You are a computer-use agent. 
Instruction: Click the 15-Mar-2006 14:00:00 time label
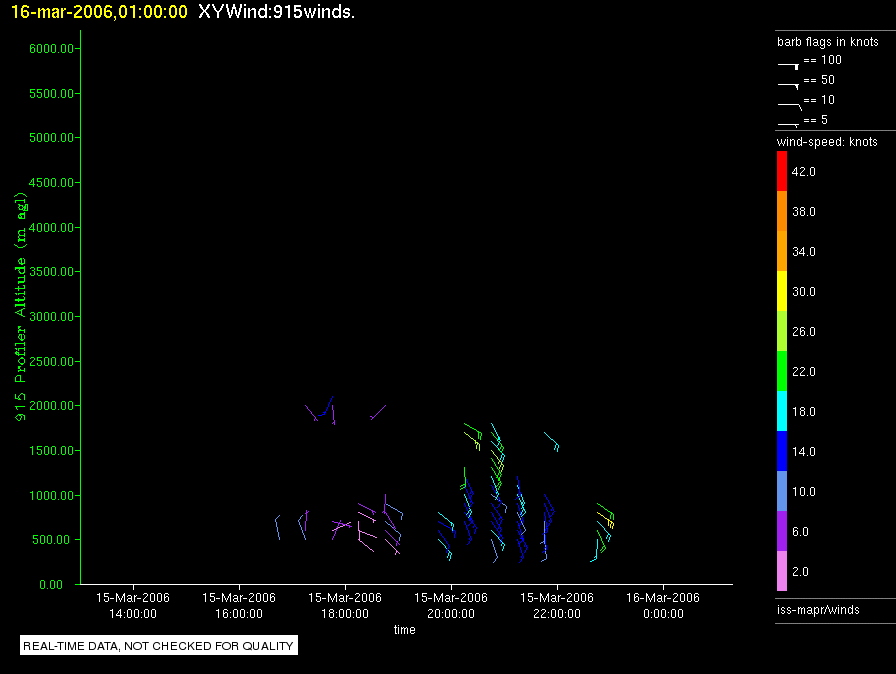coord(133,605)
